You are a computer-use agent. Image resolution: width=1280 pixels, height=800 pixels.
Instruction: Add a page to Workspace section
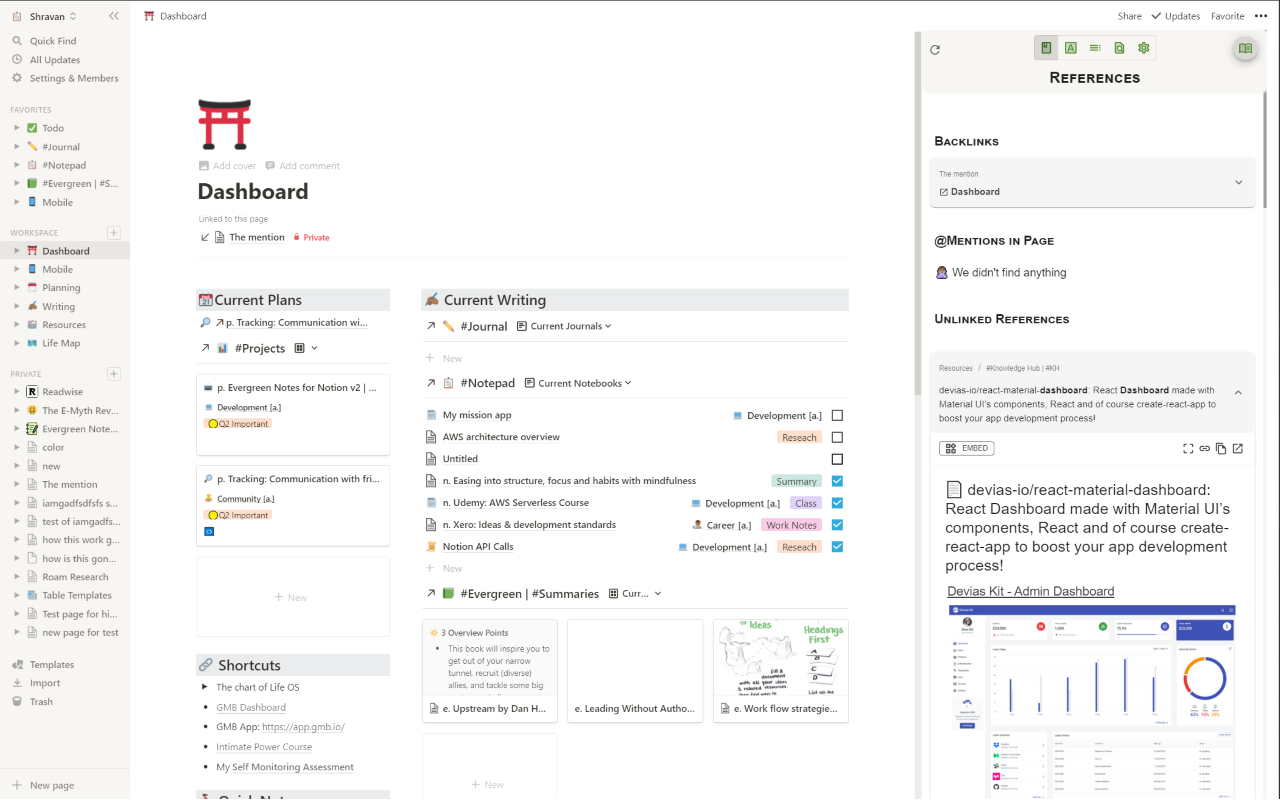point(114,233)
